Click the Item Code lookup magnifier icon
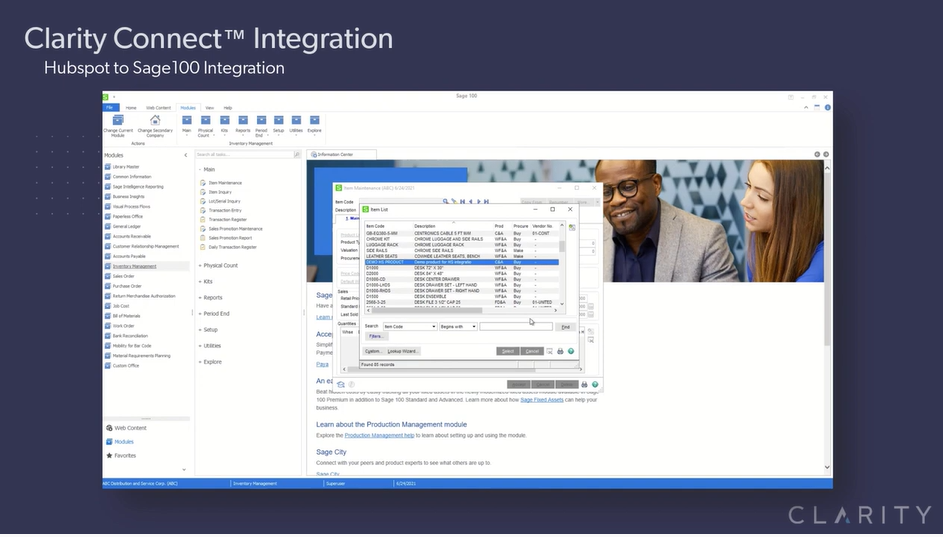 (446, 202)
